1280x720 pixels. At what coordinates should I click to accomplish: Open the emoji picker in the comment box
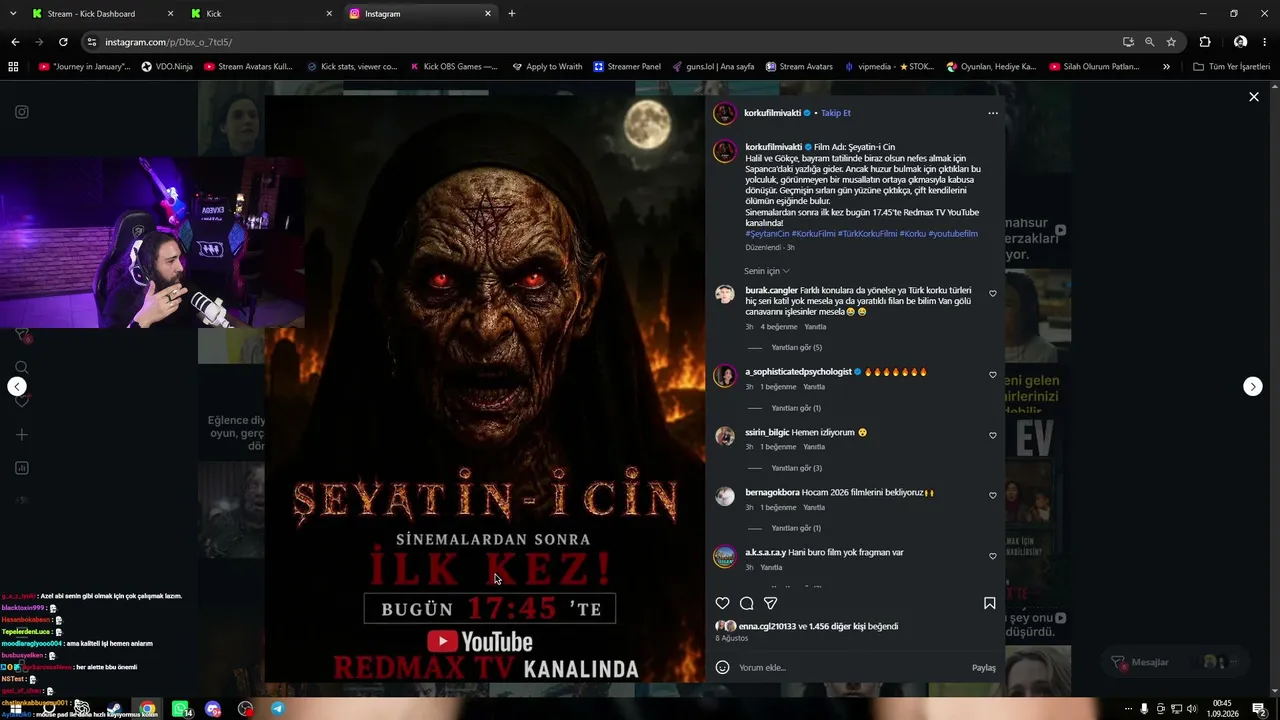[x=722, y=667]
